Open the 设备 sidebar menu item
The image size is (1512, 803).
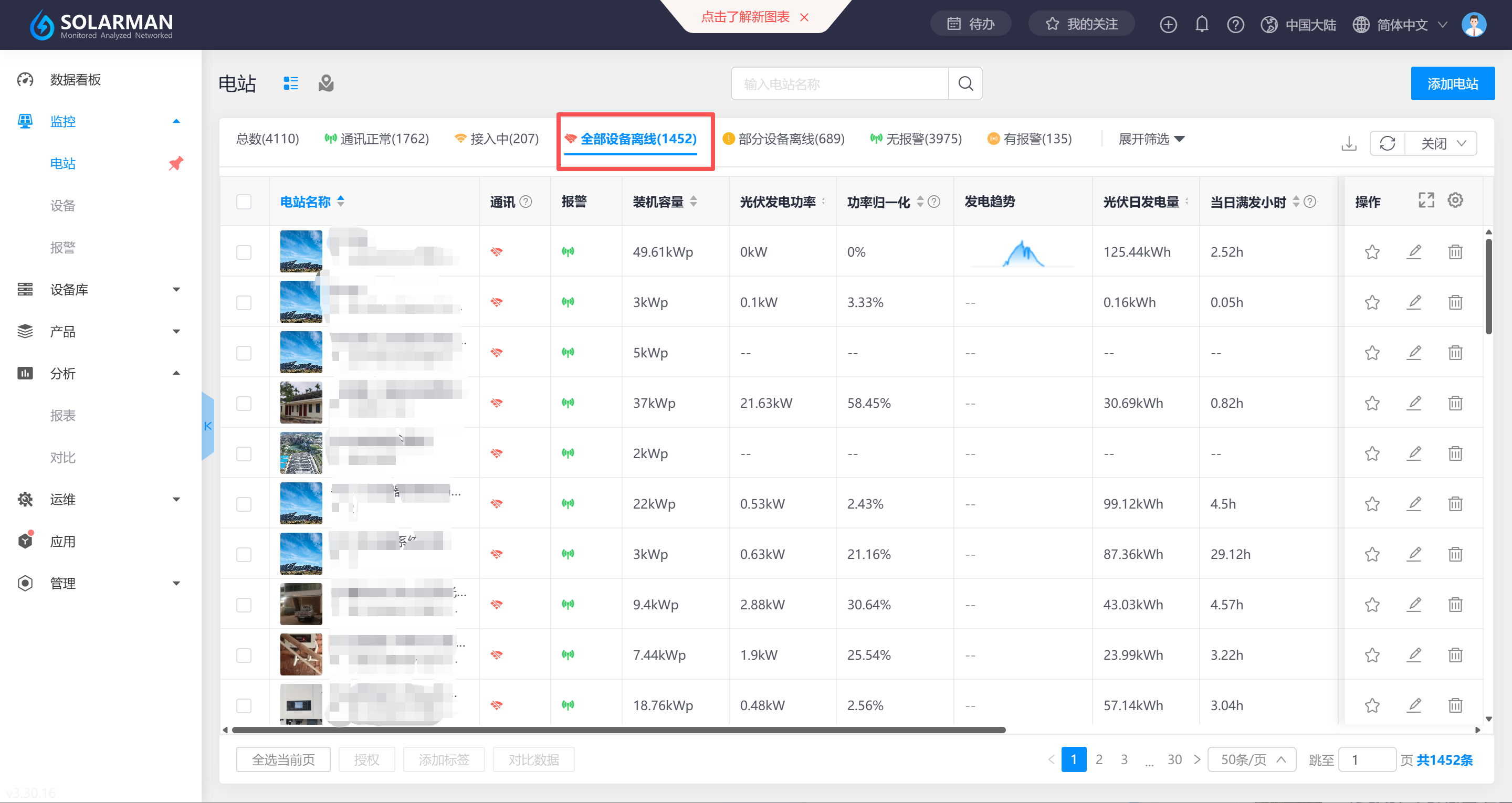tap(63, 205)
